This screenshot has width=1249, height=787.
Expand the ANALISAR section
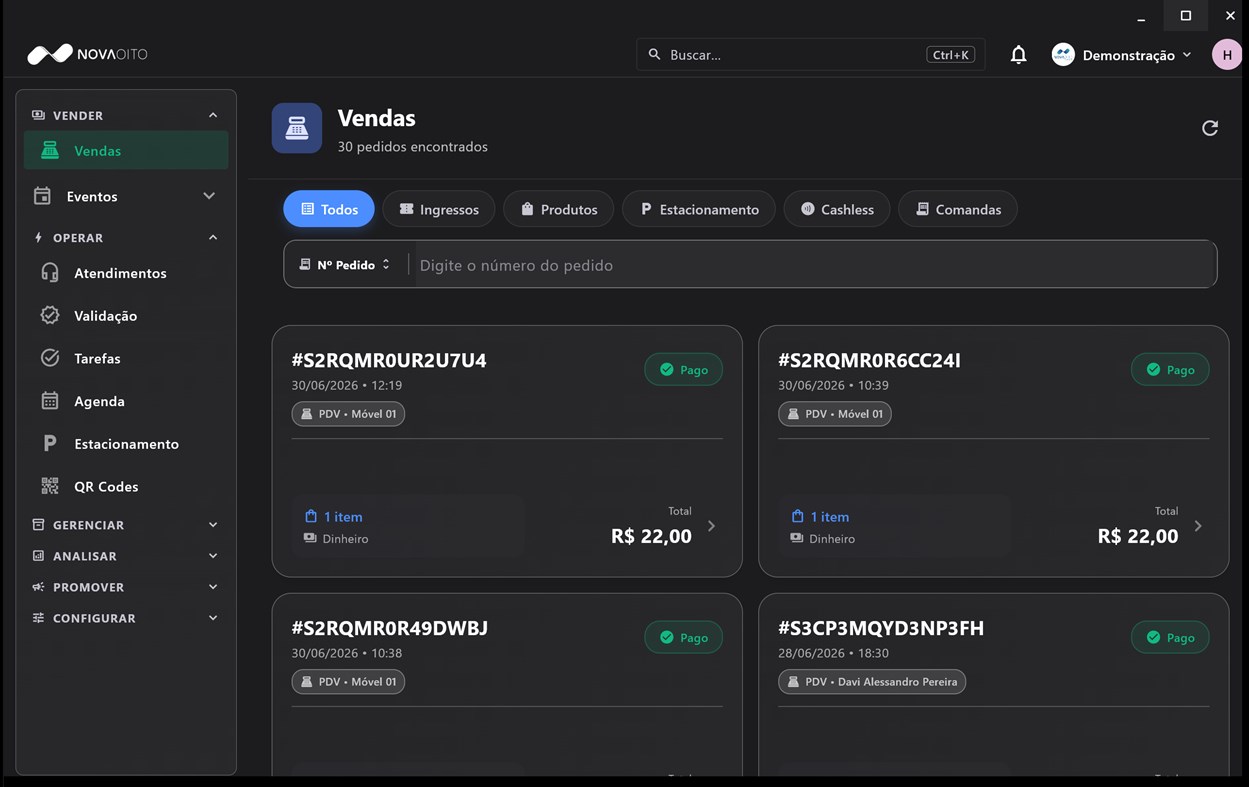point(213,556)
